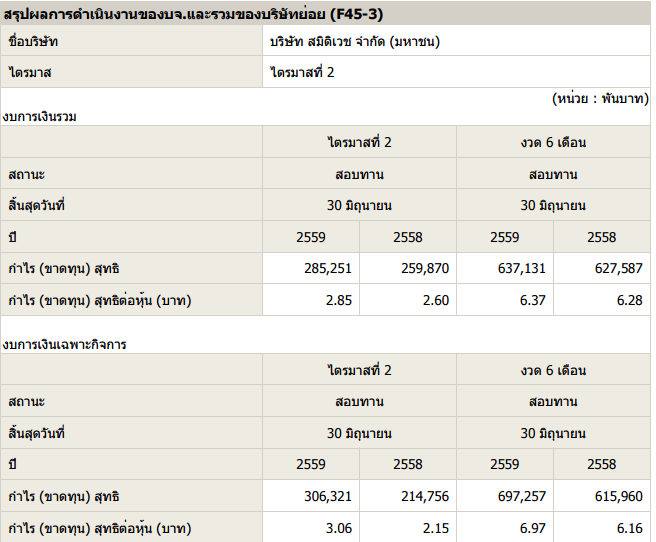Click separate net profit value 306,321
The height and width of the screenshot is (542, 656).
pos(328,496)
